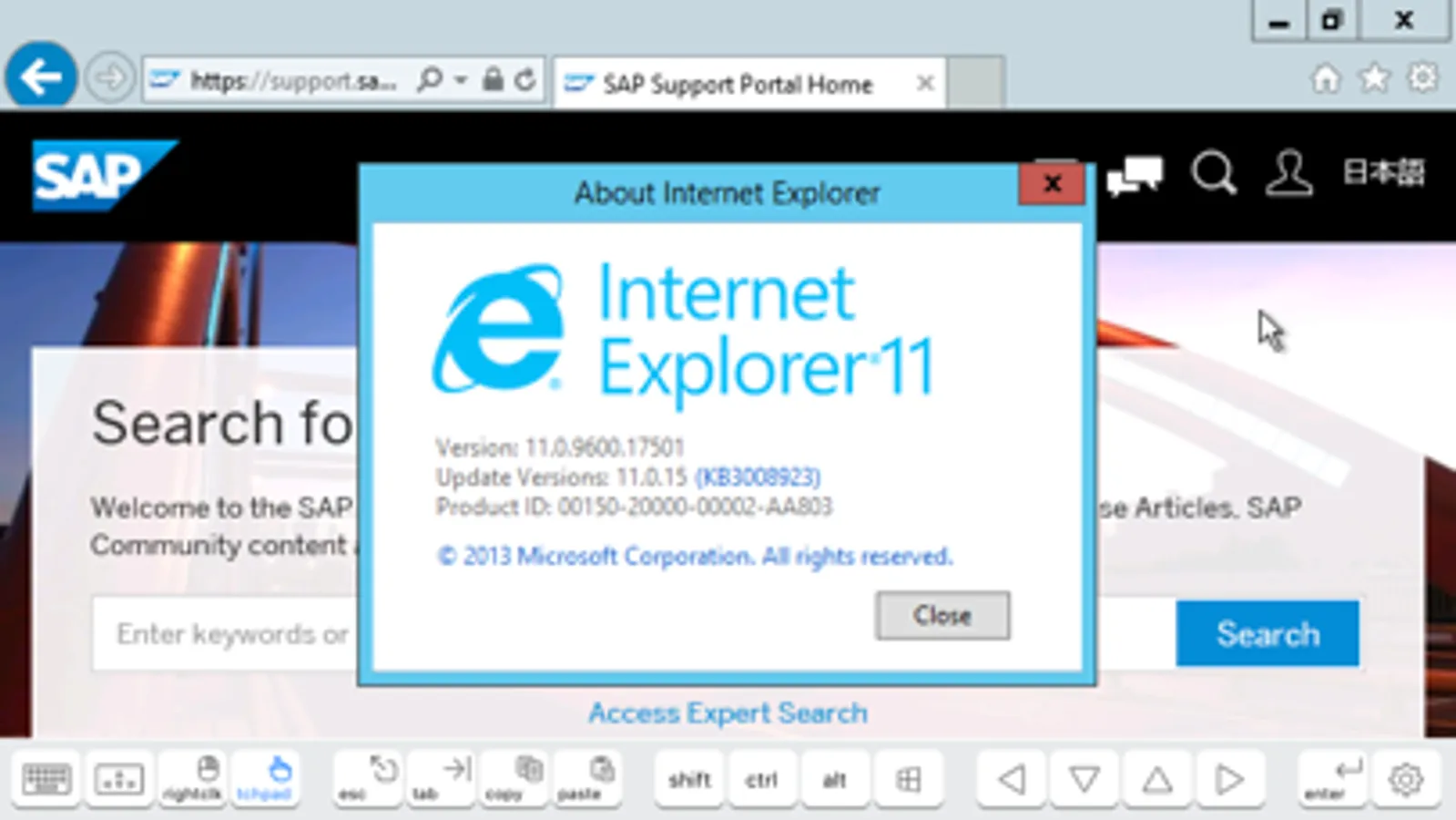
Task: Click the 2013 Microsoft Corporation copyright link
Action: pos(695,556)
